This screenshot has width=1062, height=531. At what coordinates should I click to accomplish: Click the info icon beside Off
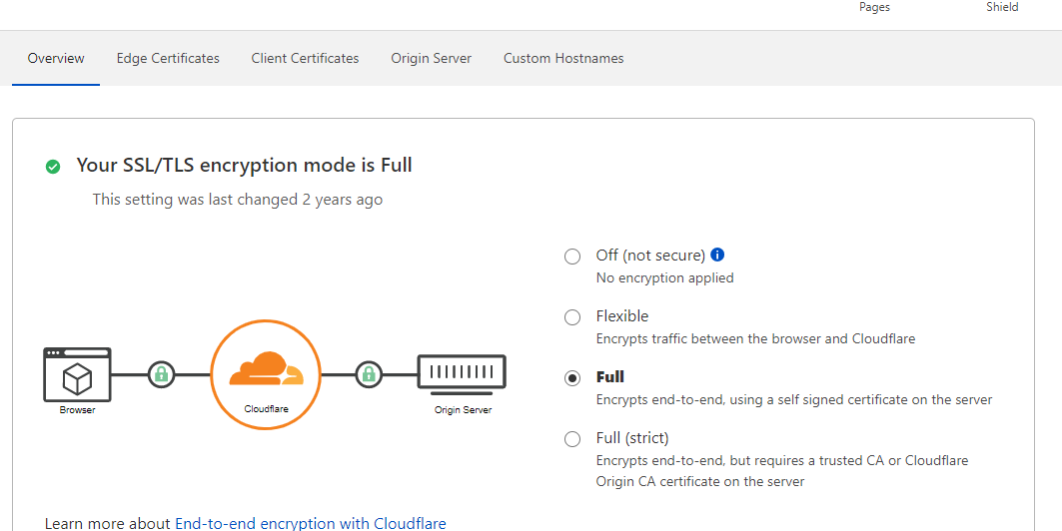pyautogui.click(x=717, y=255)
